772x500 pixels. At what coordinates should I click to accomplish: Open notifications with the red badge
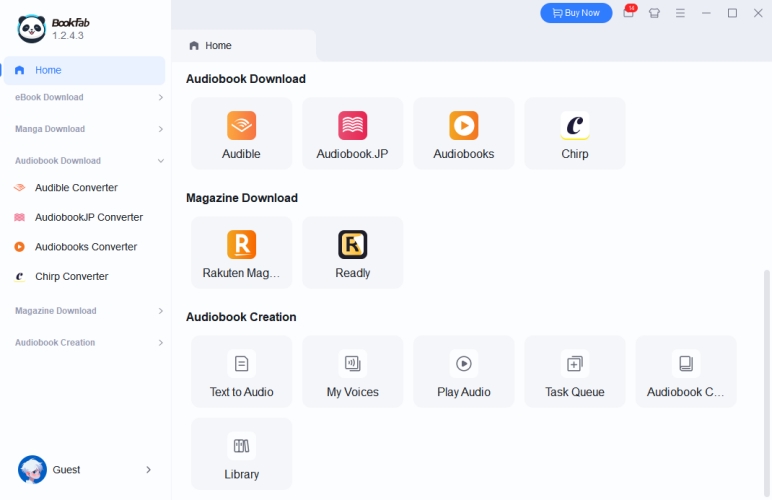pos(629,12)
